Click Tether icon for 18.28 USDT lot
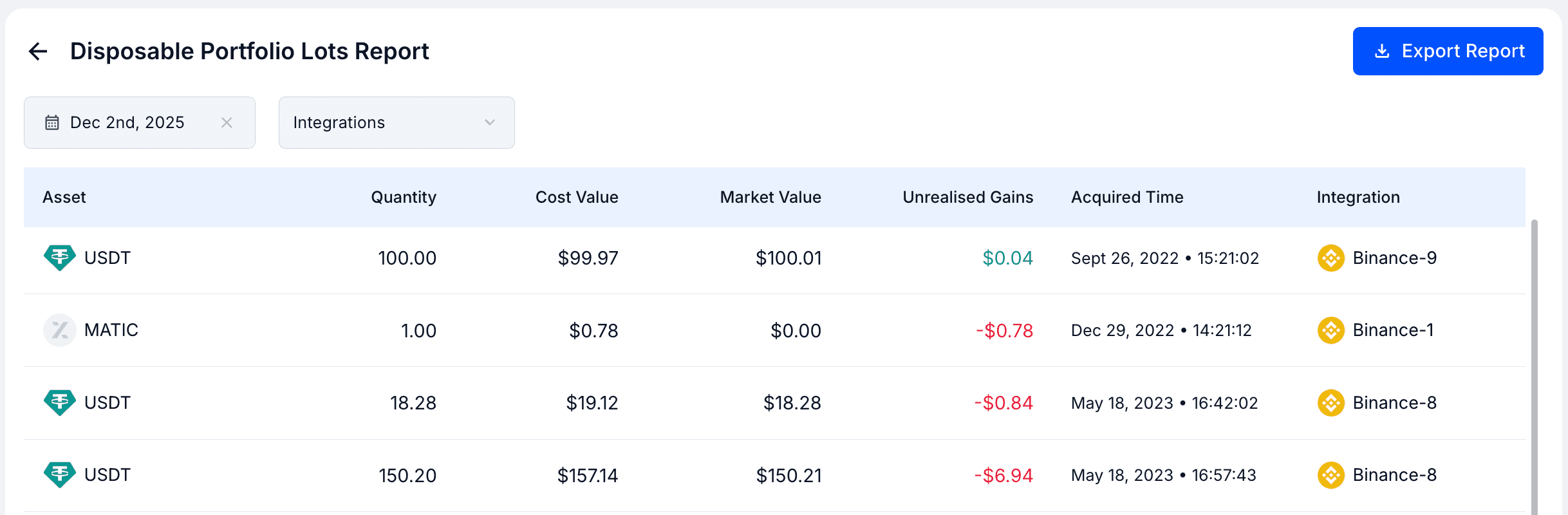Image resolution: width=1568 pixels, height=515 pixels. coord(59,403)
